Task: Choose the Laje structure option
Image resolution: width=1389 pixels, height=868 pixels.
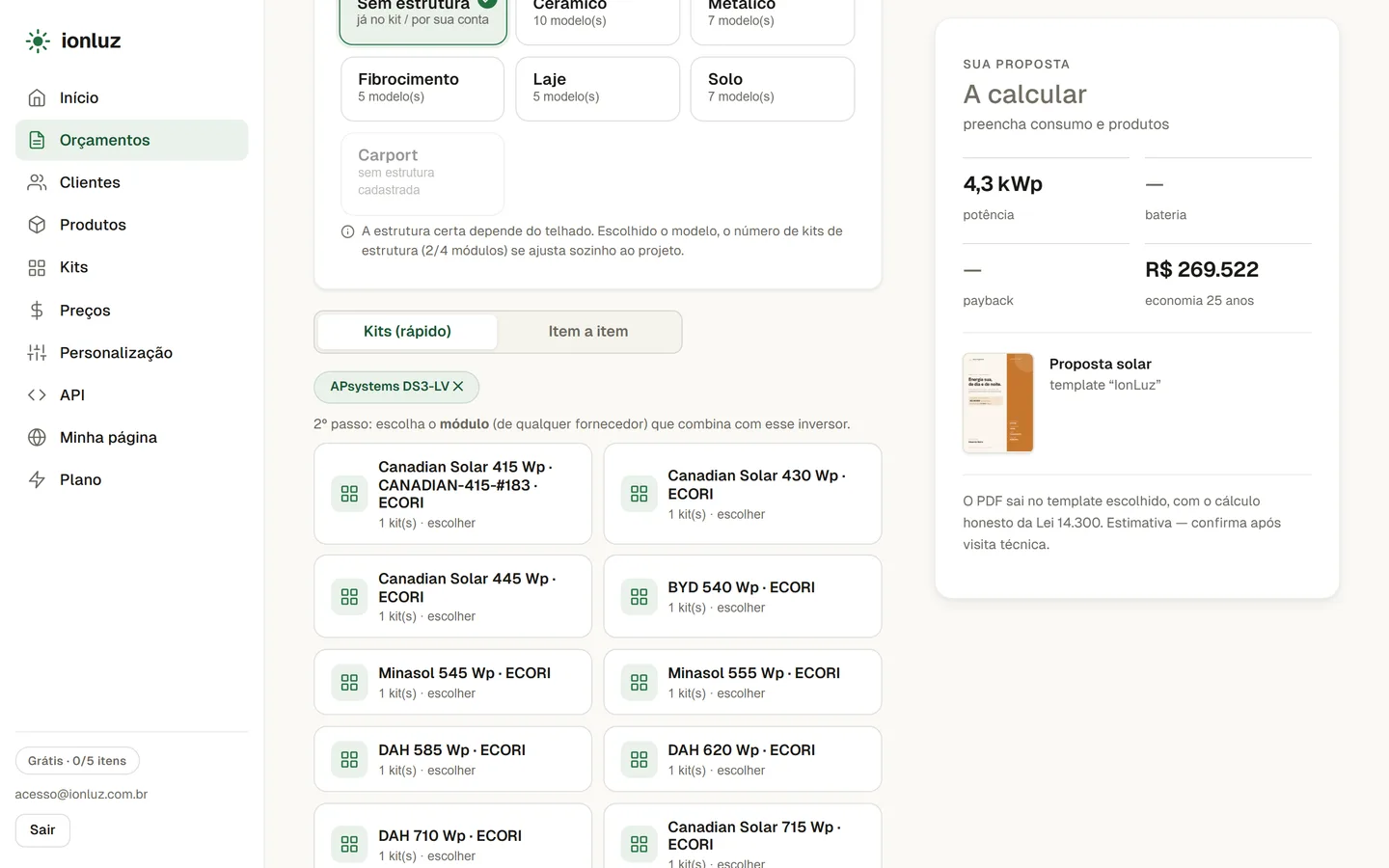Action: tap(598, 89)
